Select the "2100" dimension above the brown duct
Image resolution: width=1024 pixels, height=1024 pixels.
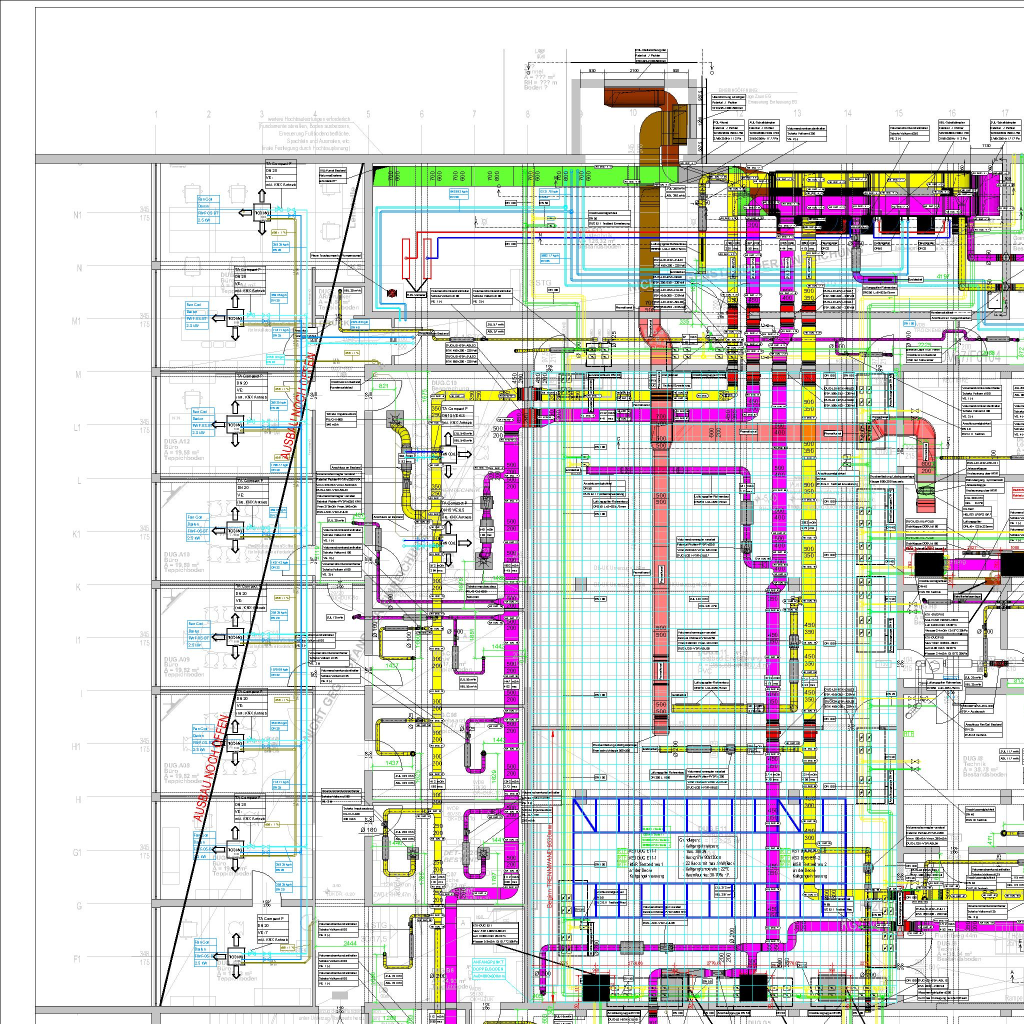tap(634, 72)
